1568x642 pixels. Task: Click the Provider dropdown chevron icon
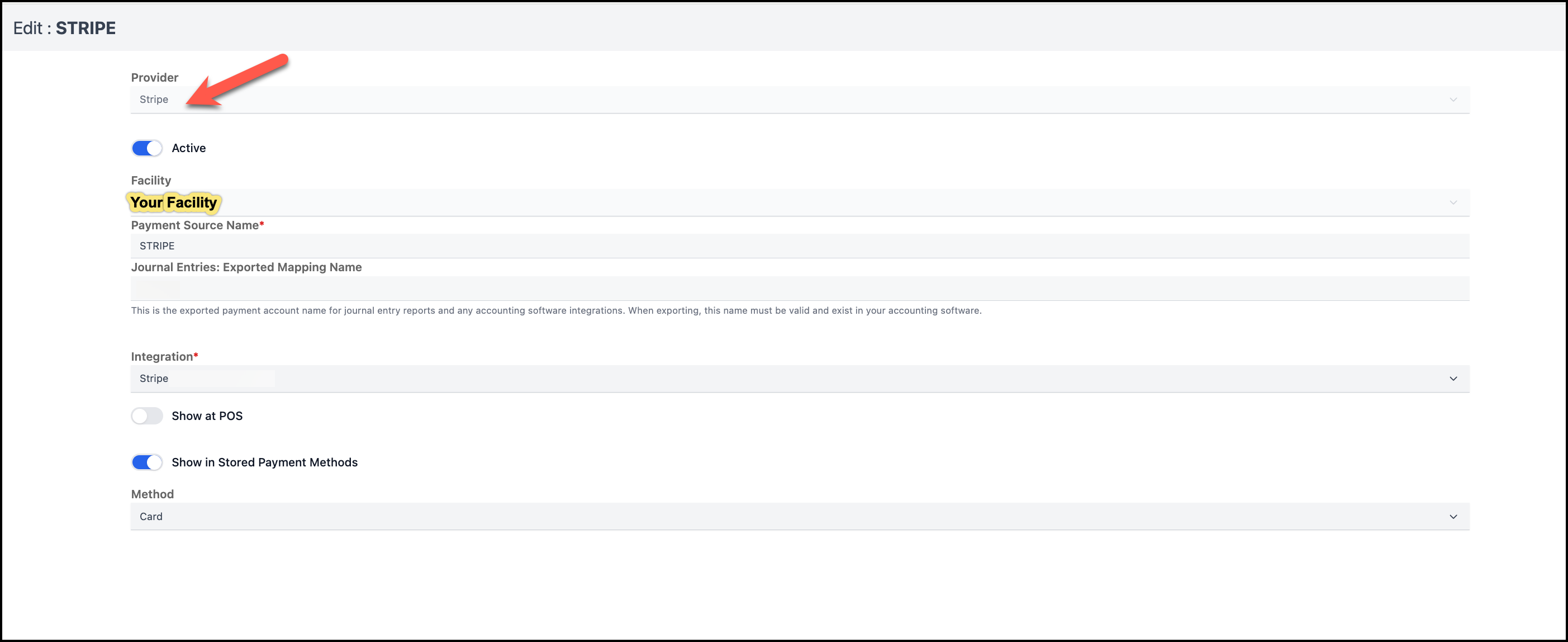(1453, 100)
